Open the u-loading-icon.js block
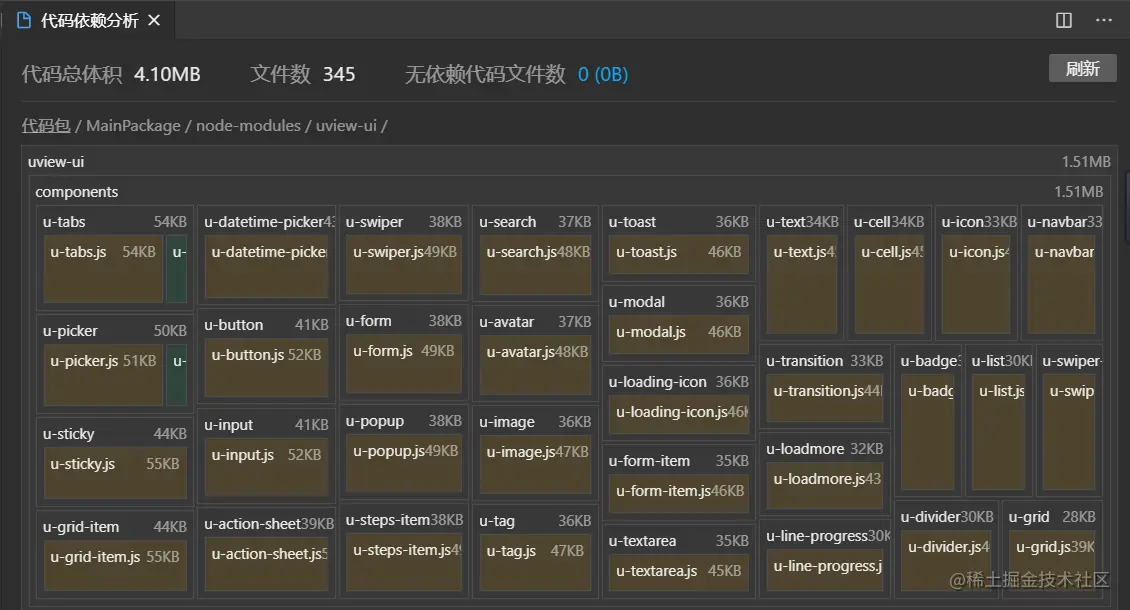 pos(679,415)
